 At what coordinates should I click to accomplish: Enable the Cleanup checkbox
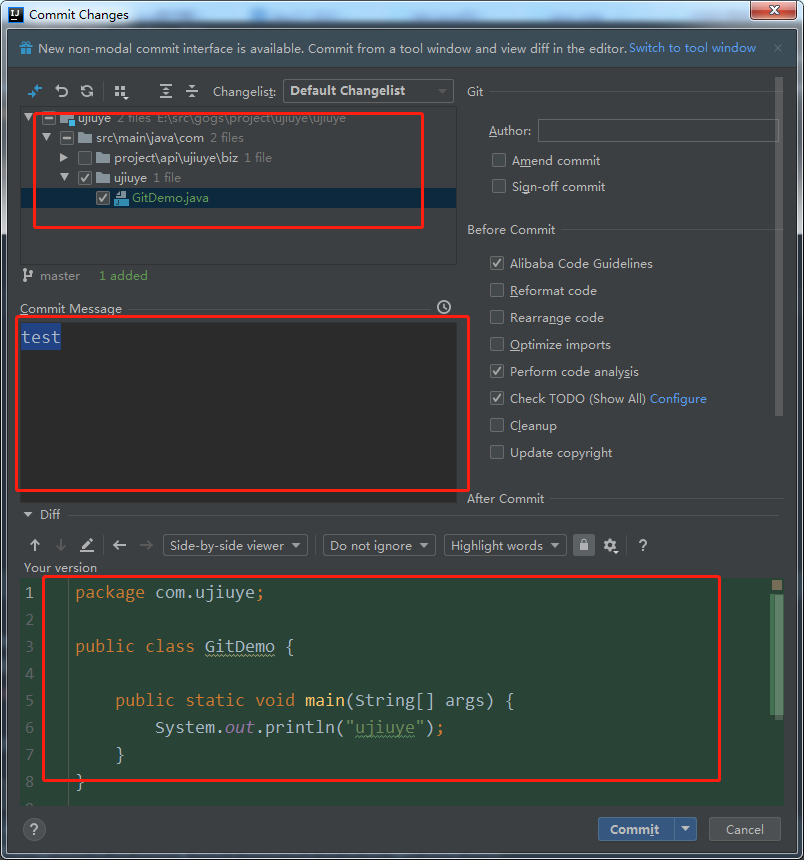click(497, 425)
